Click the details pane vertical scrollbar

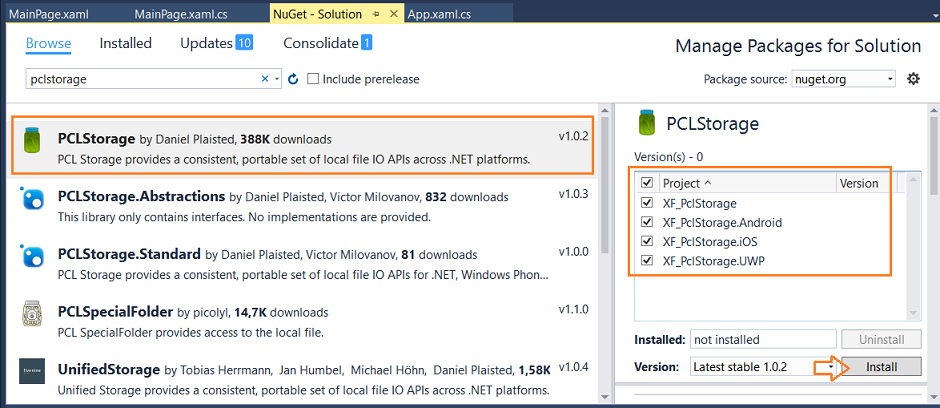click(934, 156)
